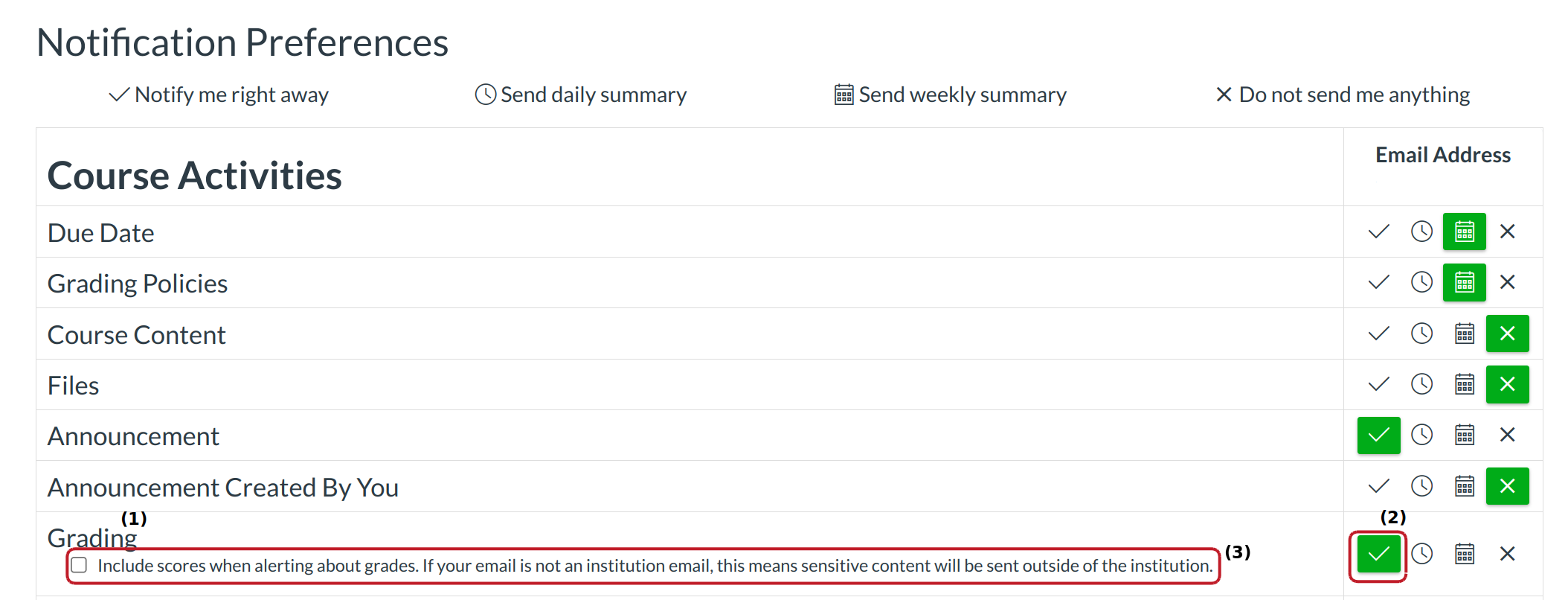Image resolution: width=1568 pixels, height=600 pixels.
Task: Click the Email Address column header
Action: pyautogui.click(x=1442, y=155)
